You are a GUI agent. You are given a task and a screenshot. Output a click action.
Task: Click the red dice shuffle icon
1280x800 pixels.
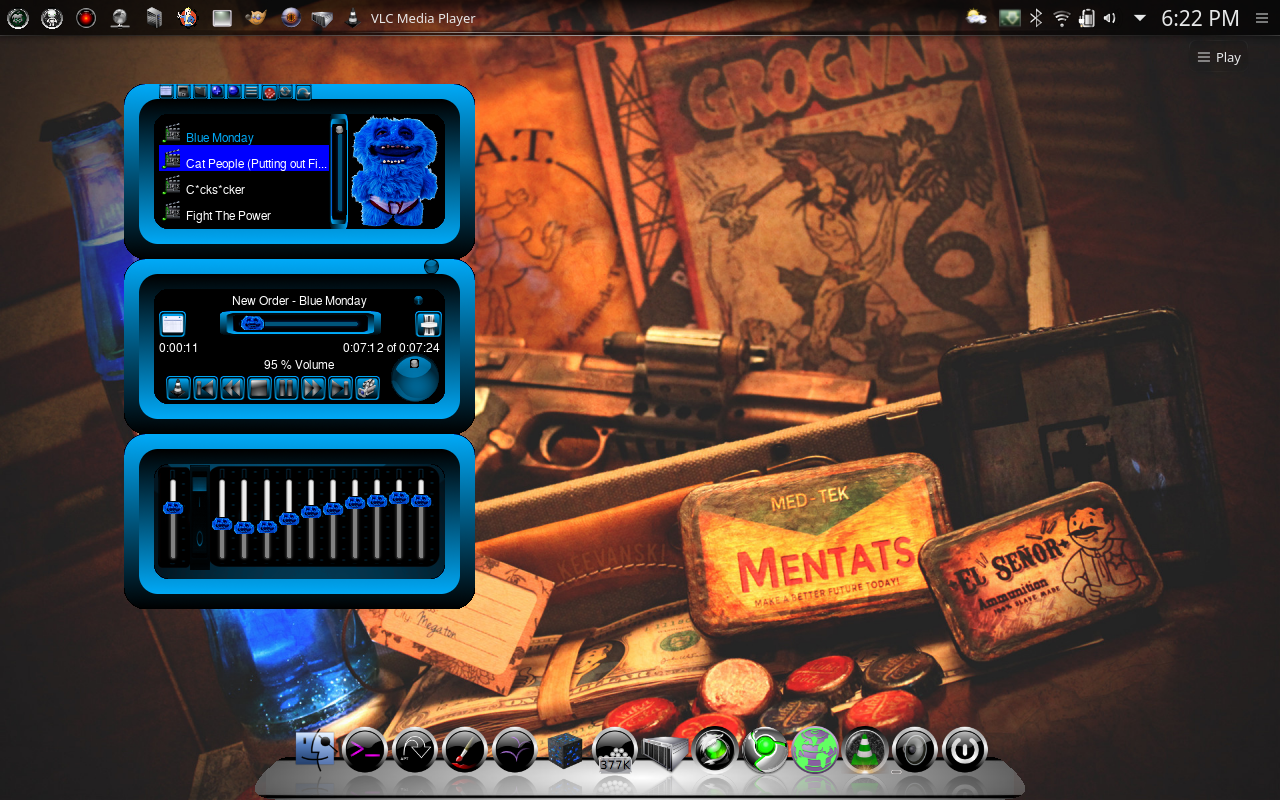[269, 92]
